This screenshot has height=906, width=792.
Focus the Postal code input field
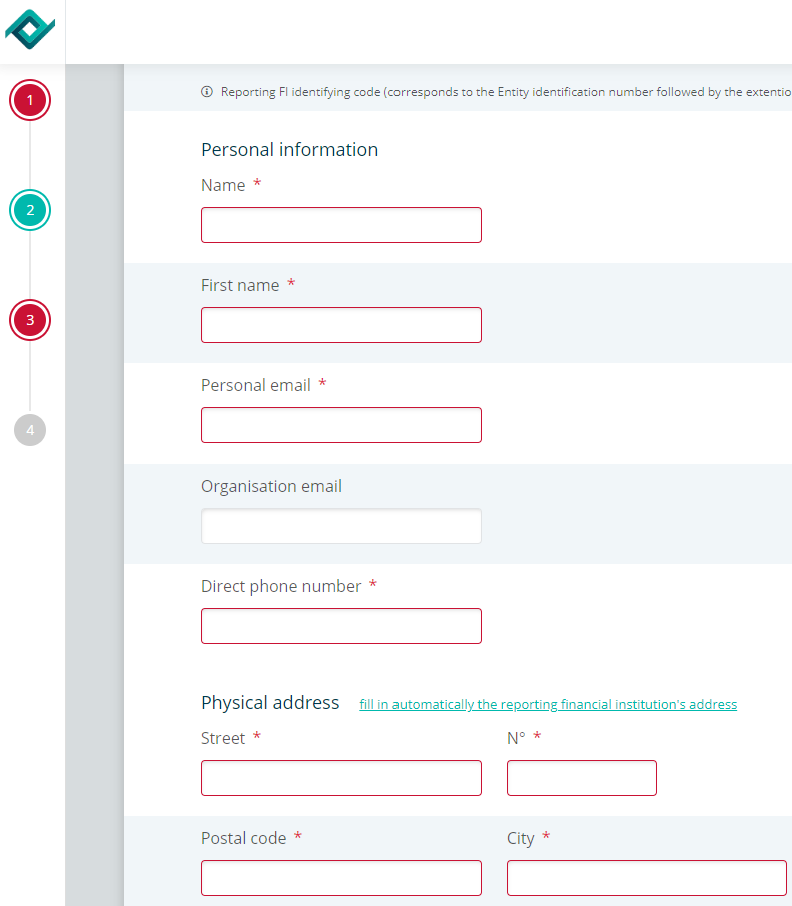pyautogui.click(x=341, y=878)
